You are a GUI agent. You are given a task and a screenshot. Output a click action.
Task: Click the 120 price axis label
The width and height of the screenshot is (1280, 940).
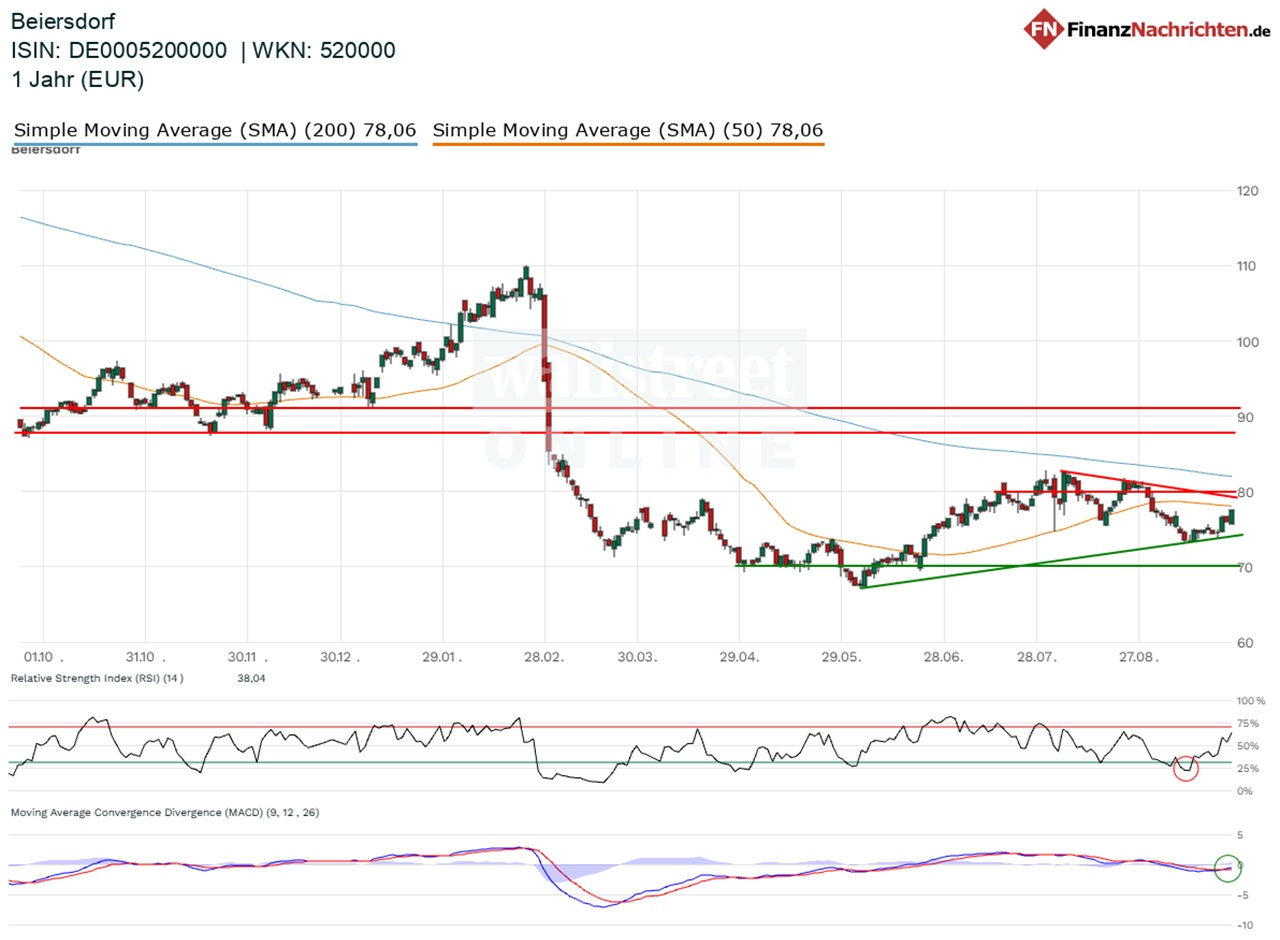click(1248, 190)
